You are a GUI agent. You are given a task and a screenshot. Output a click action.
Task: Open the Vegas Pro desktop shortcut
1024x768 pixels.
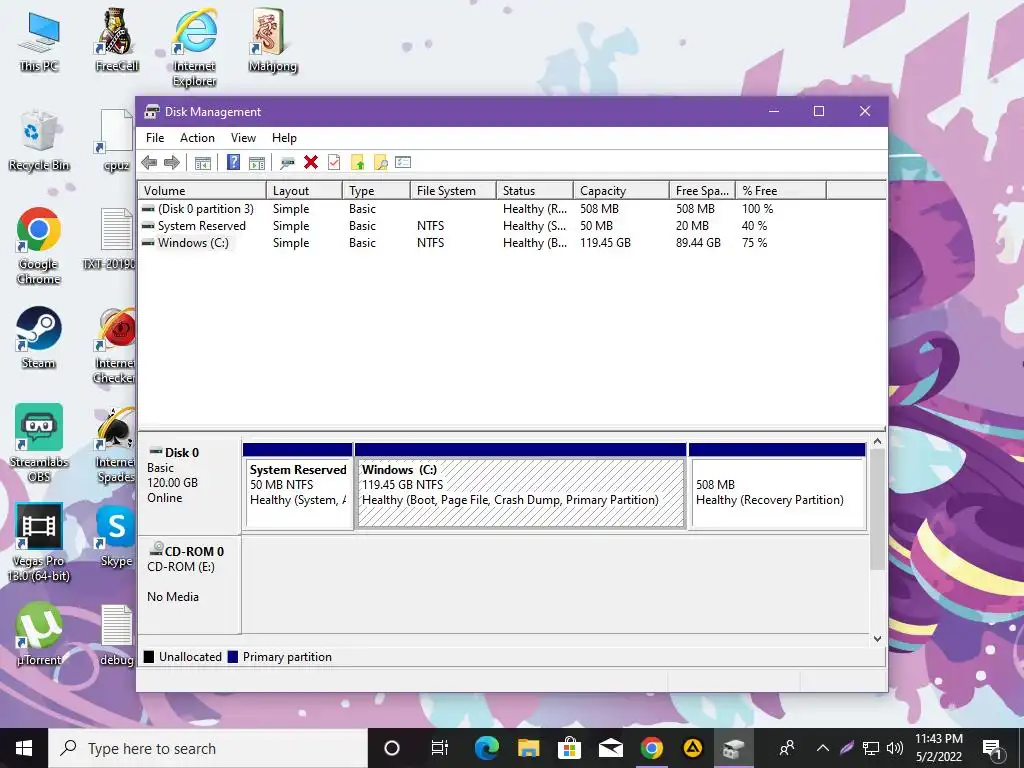[39, 542]
